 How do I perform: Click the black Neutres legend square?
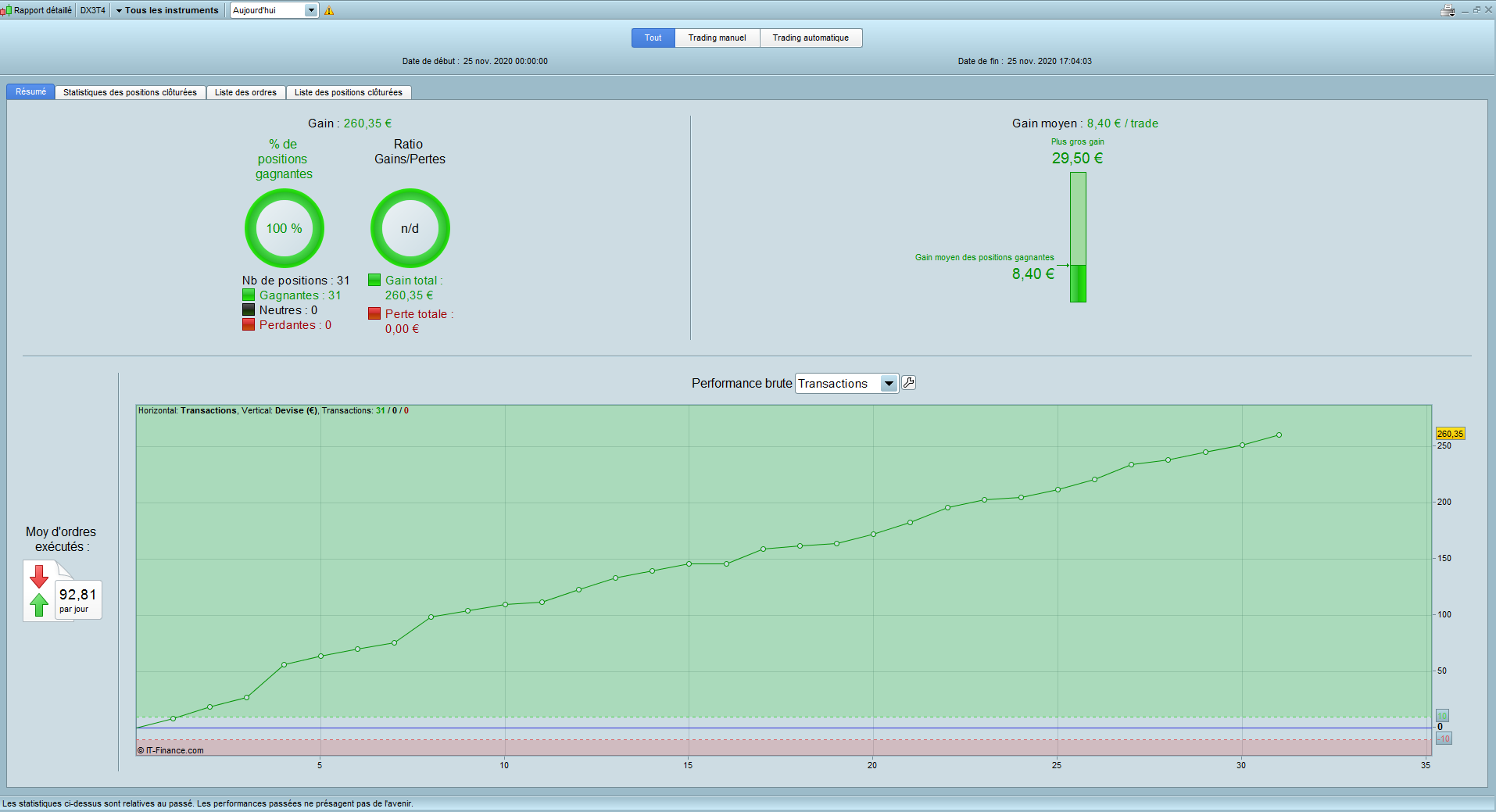click(249, 310)
